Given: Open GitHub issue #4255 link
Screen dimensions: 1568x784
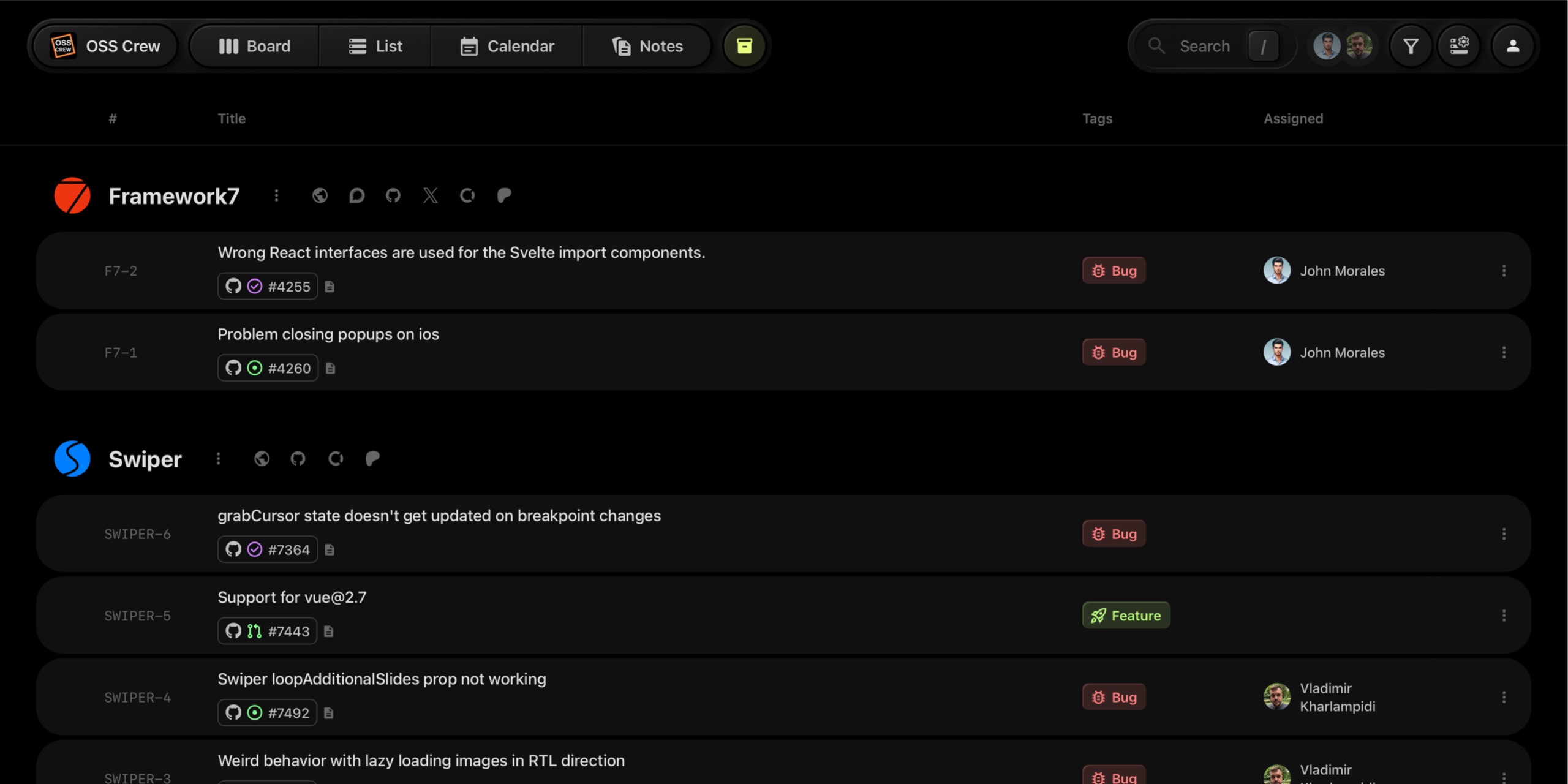Looking at the screenshot, I should point(268,287).
